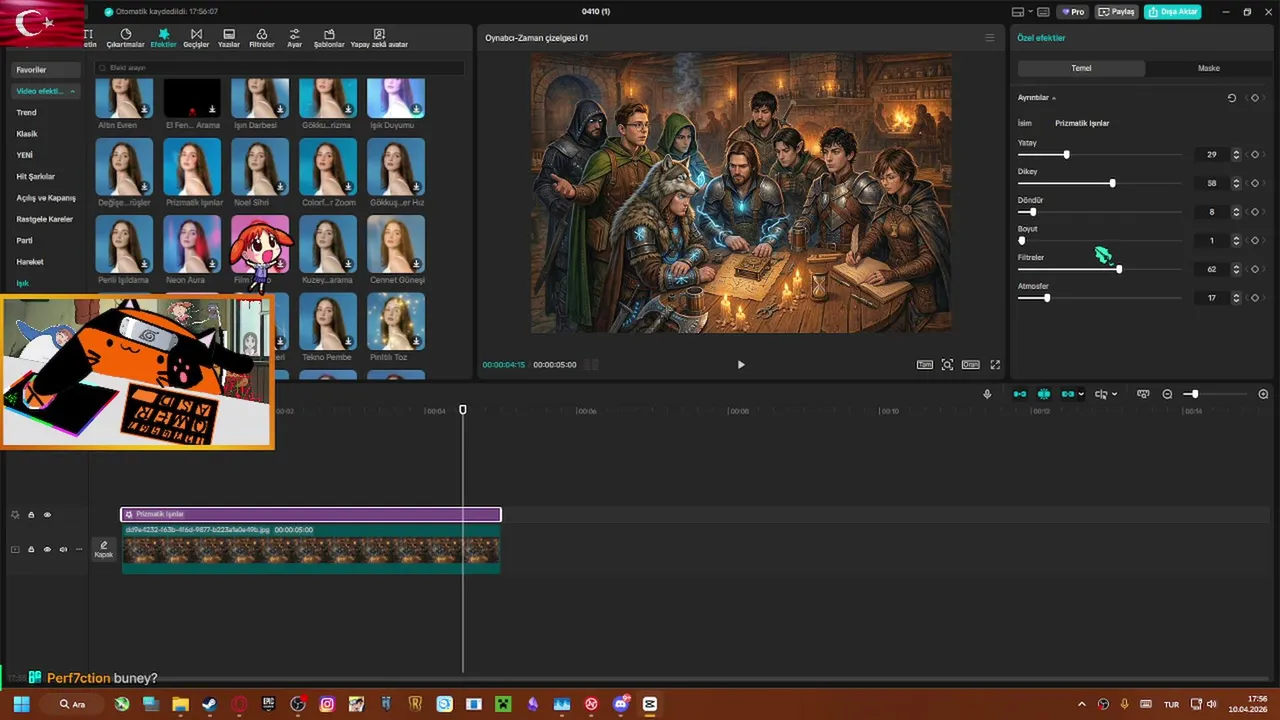The image size is (1280, 720).
Task: Open the Çıkartmalar (stickers) tool
Action: (x=125, y=38)
